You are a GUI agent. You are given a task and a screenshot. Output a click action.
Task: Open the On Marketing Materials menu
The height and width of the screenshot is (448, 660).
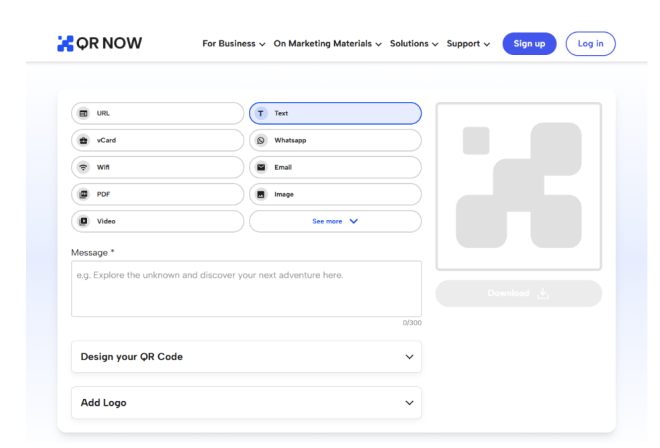click(x=327, y=44)
